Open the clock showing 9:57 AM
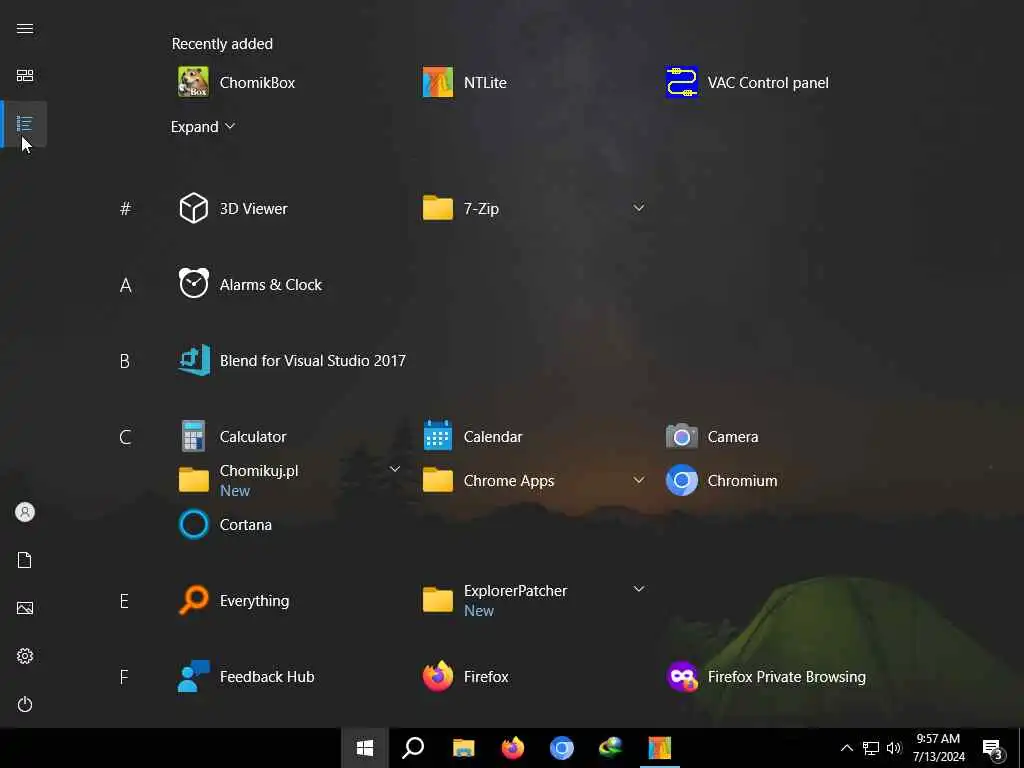The height and width of the screenshot is (768, 1024). 938,748
